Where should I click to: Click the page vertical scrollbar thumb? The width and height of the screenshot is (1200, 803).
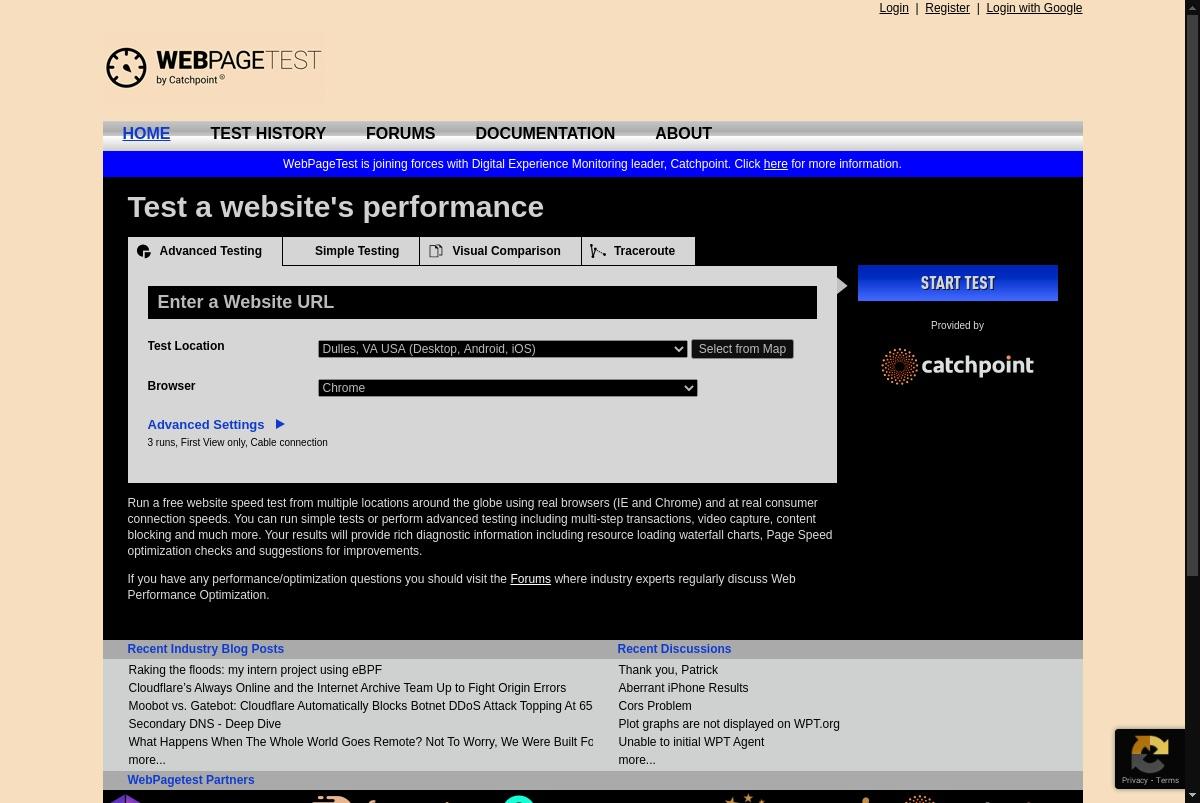[1192, 295]
